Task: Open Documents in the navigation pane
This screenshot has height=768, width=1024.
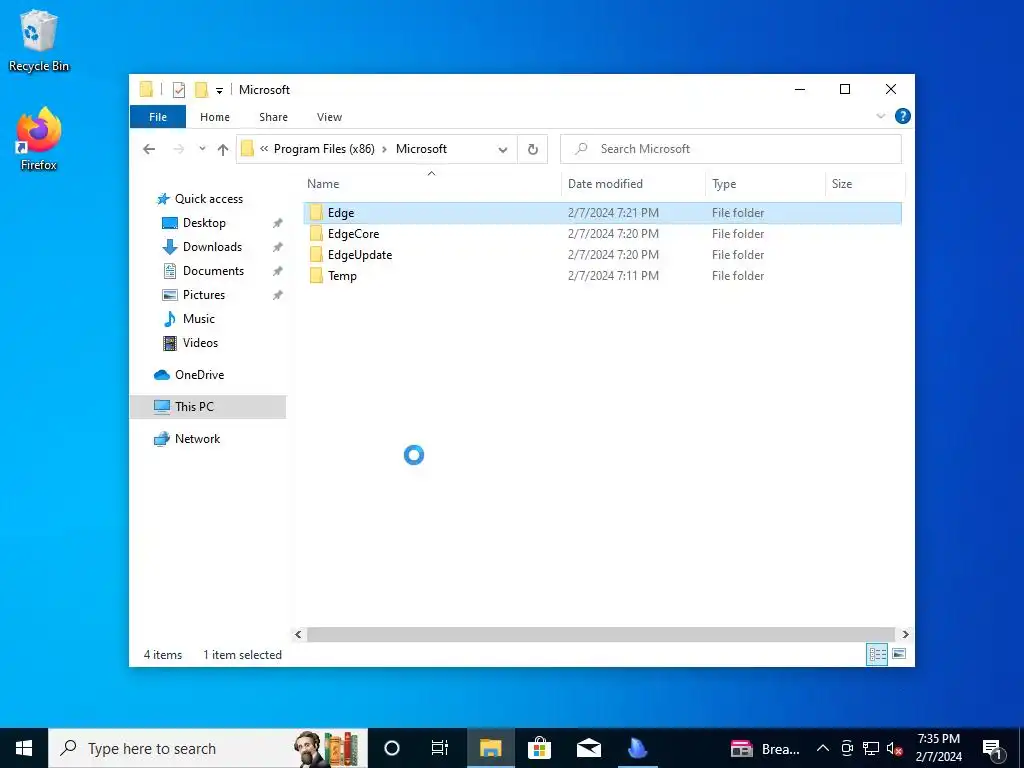Action: tap(213, 271)
